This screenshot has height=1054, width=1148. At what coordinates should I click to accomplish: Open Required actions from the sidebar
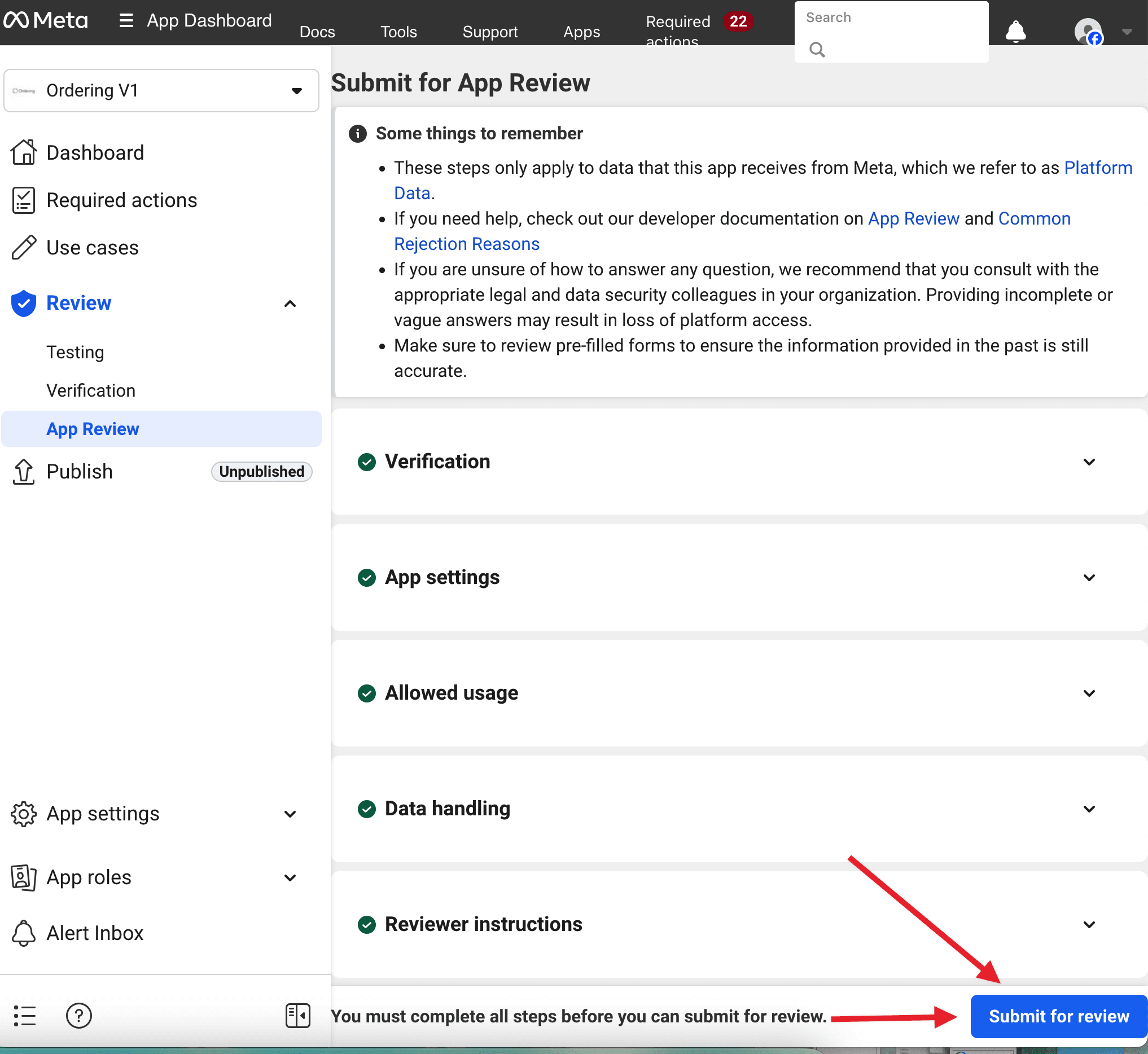pyautogui.click(x=121, y=200)
